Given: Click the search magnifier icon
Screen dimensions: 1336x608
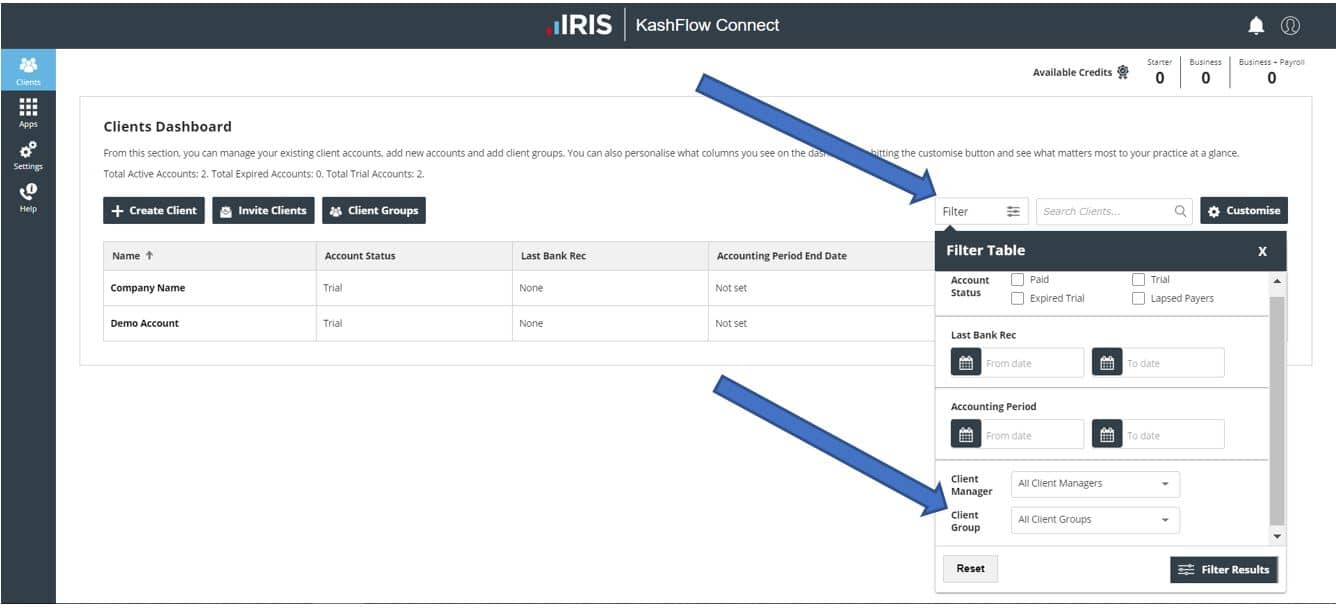Looking at the screenshot, I should 1181,211.
